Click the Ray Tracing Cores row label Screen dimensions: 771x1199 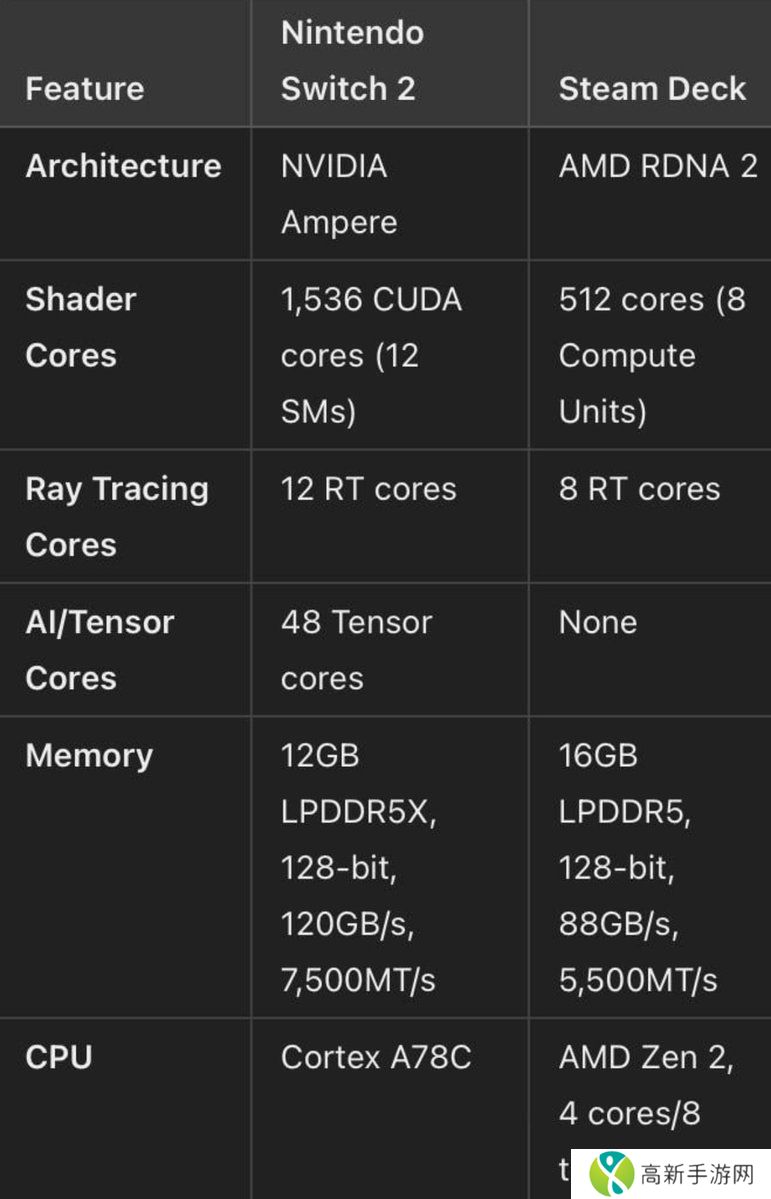(116, 516)
